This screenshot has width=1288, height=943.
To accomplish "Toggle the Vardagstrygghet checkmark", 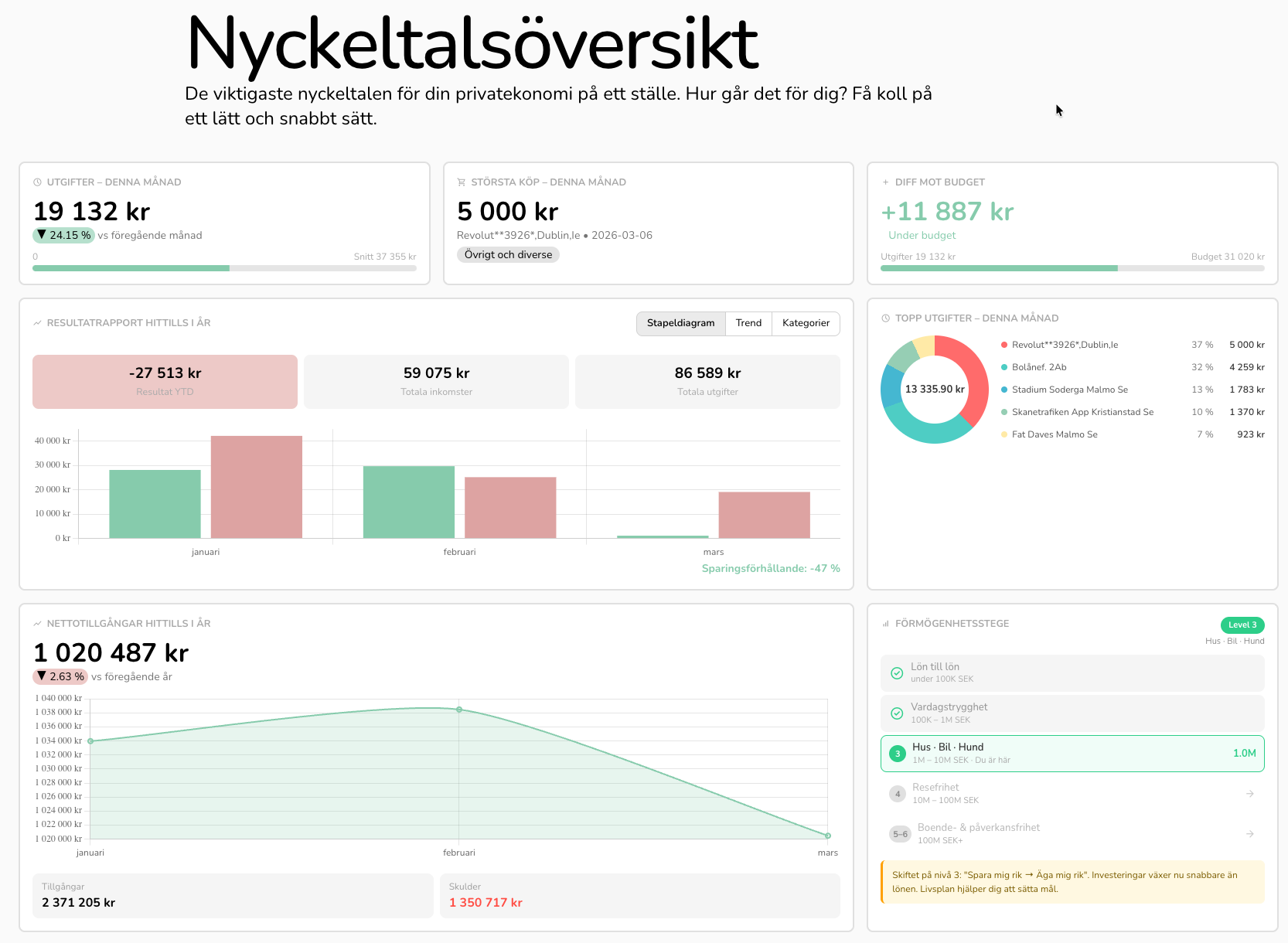I will point(897,713).
